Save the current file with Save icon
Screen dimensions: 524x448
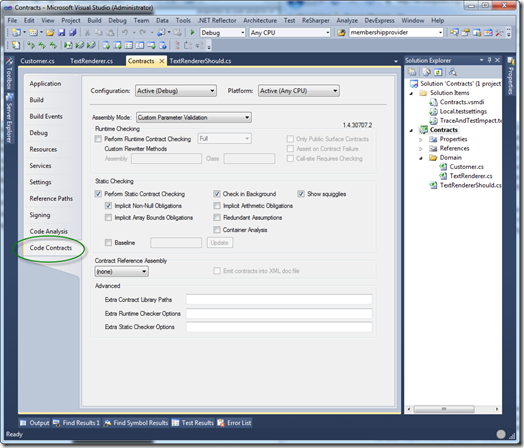(61, 32)
